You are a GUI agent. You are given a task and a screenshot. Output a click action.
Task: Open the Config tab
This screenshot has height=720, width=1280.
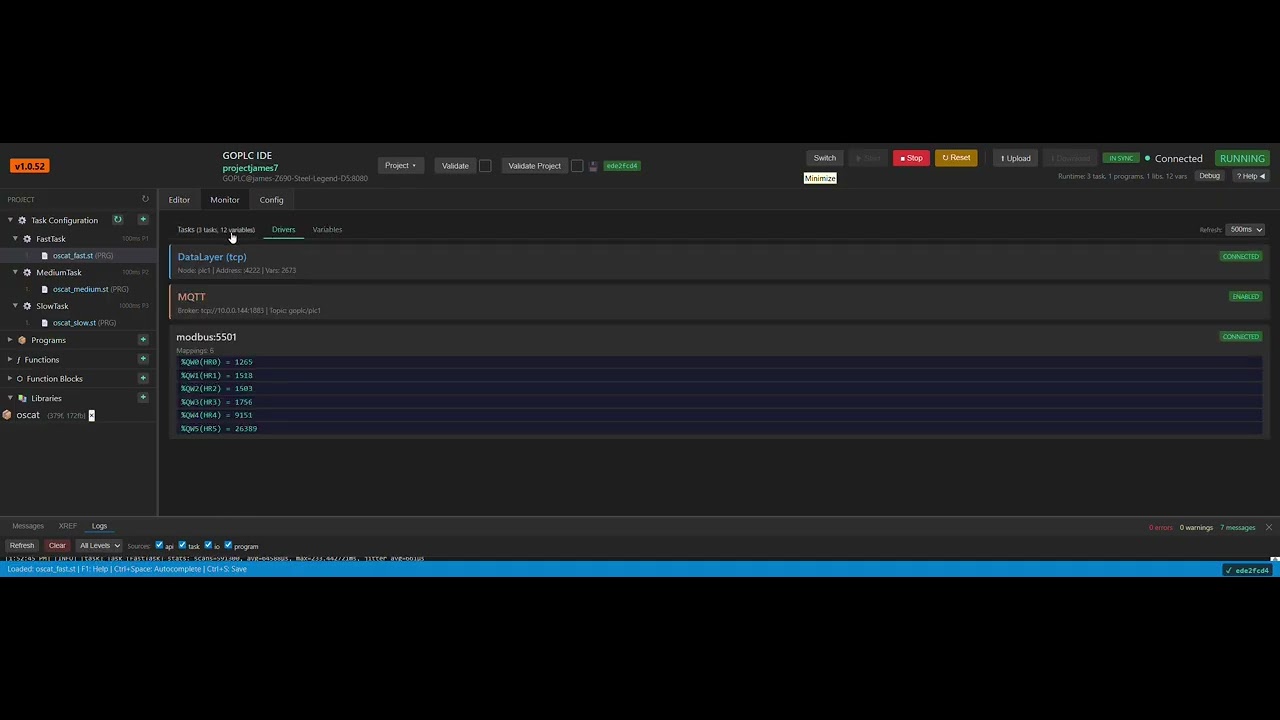point(271,199)
